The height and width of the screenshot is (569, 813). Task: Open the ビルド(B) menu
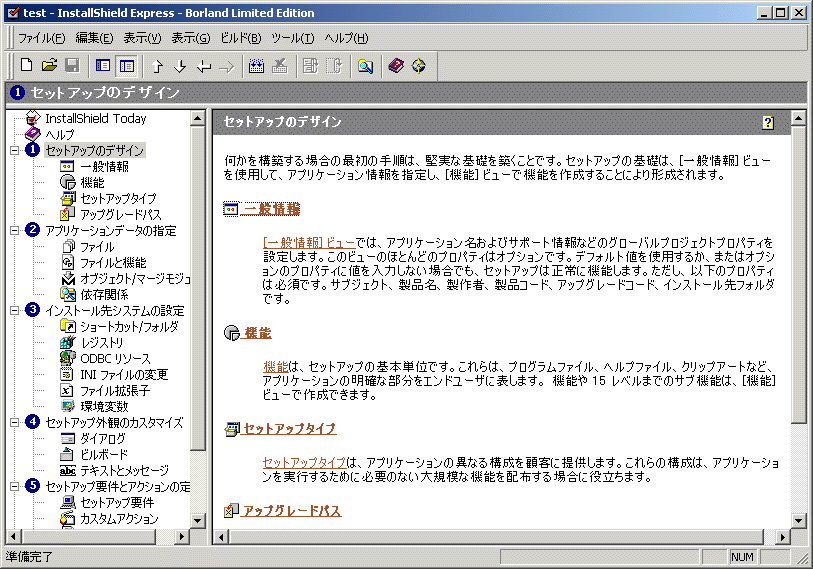pos(241,38)
